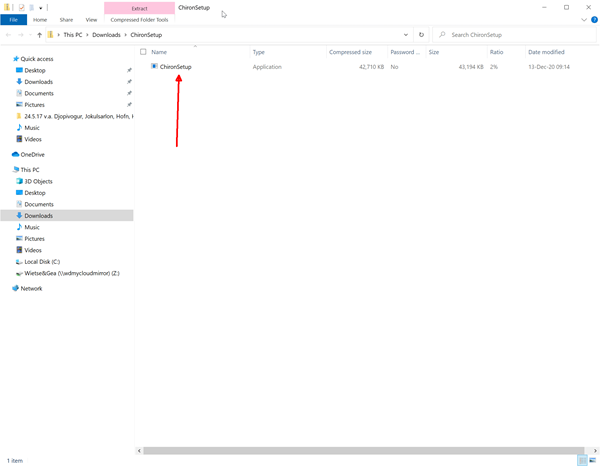
Task: Click the horizontal scrollbar at the bottom
Action: pyautogui.click(x=360, y=451)
